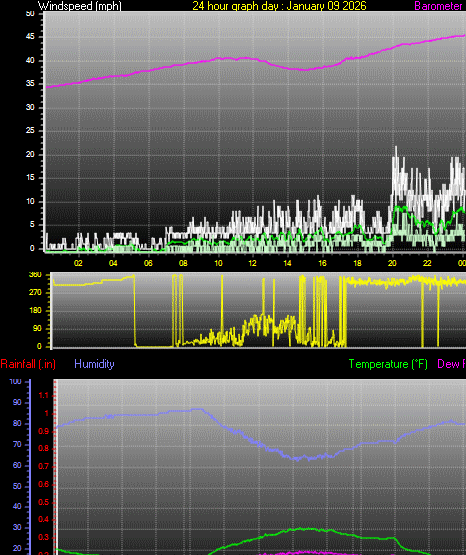Click the 20 hour label on the time axis
Viewport: 466px width, 555px height.
coord(392,263)
